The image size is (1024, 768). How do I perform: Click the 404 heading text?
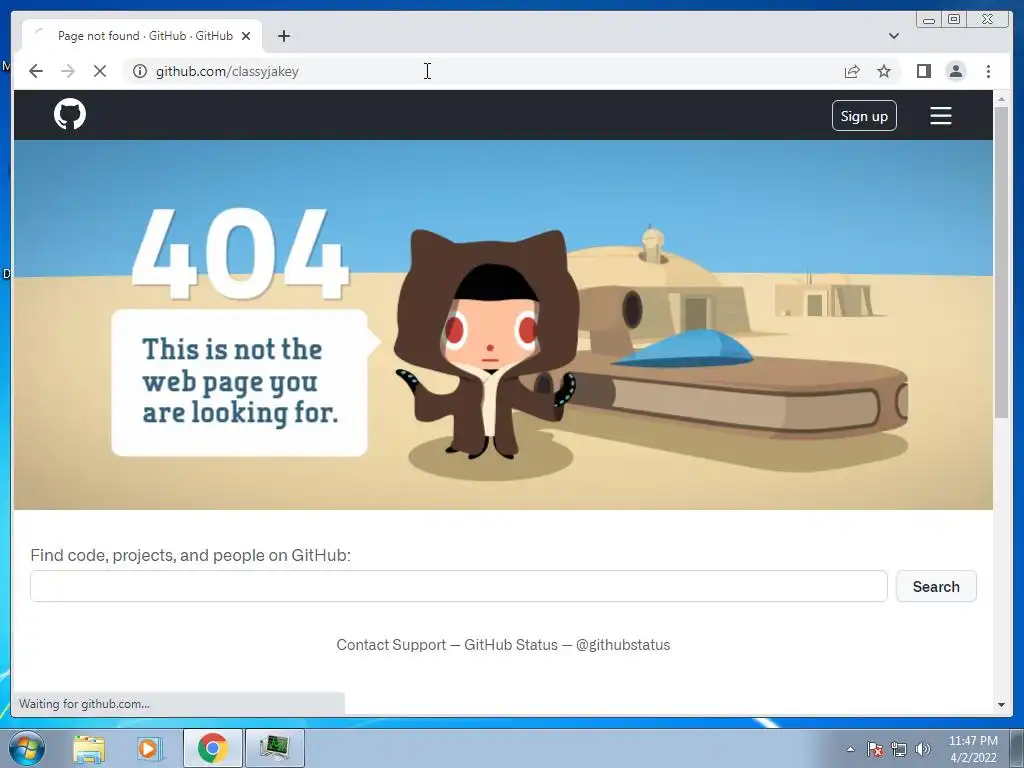click(240, 254)
